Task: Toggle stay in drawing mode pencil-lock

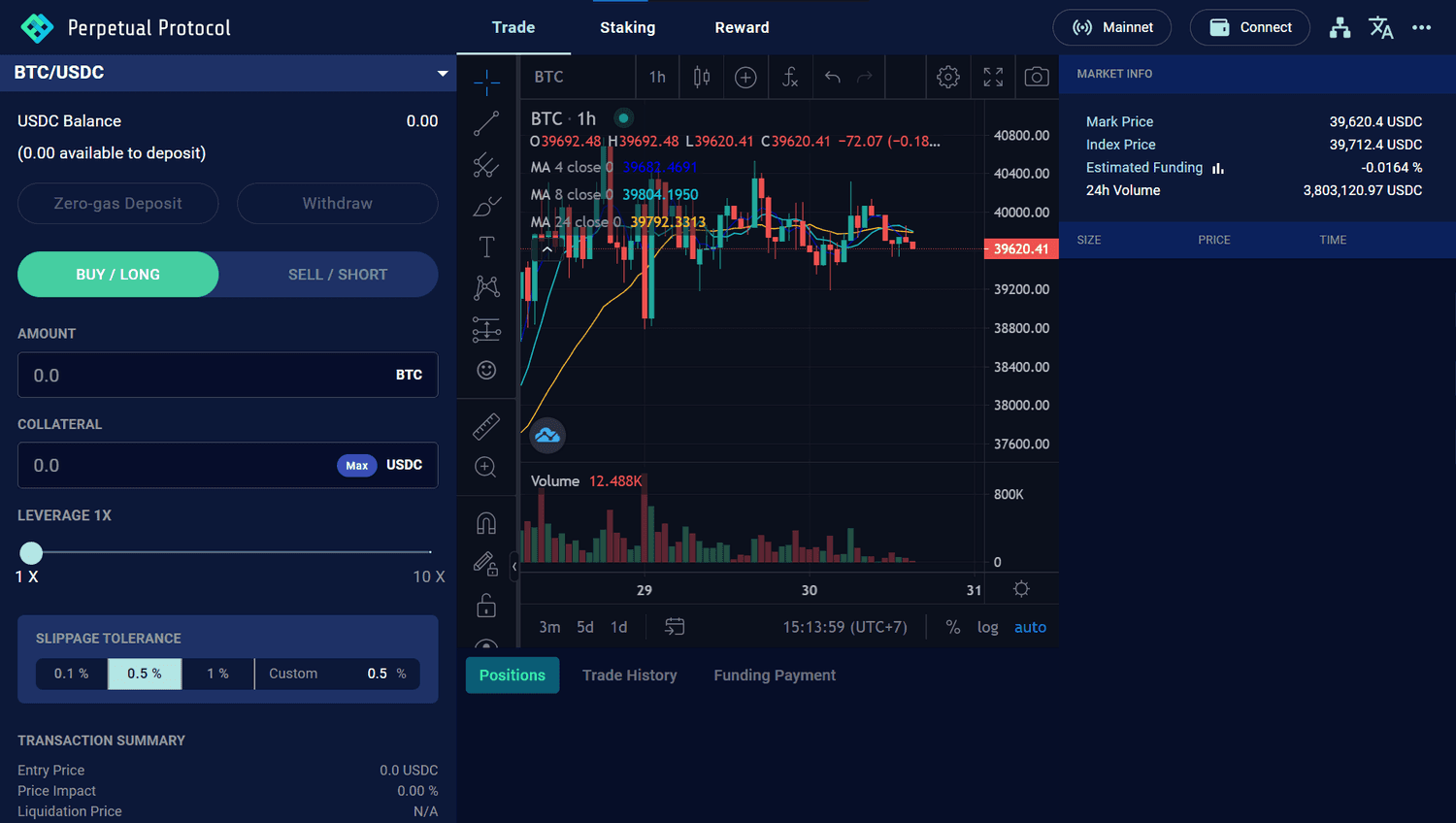Action: click(x=486, y=564)
